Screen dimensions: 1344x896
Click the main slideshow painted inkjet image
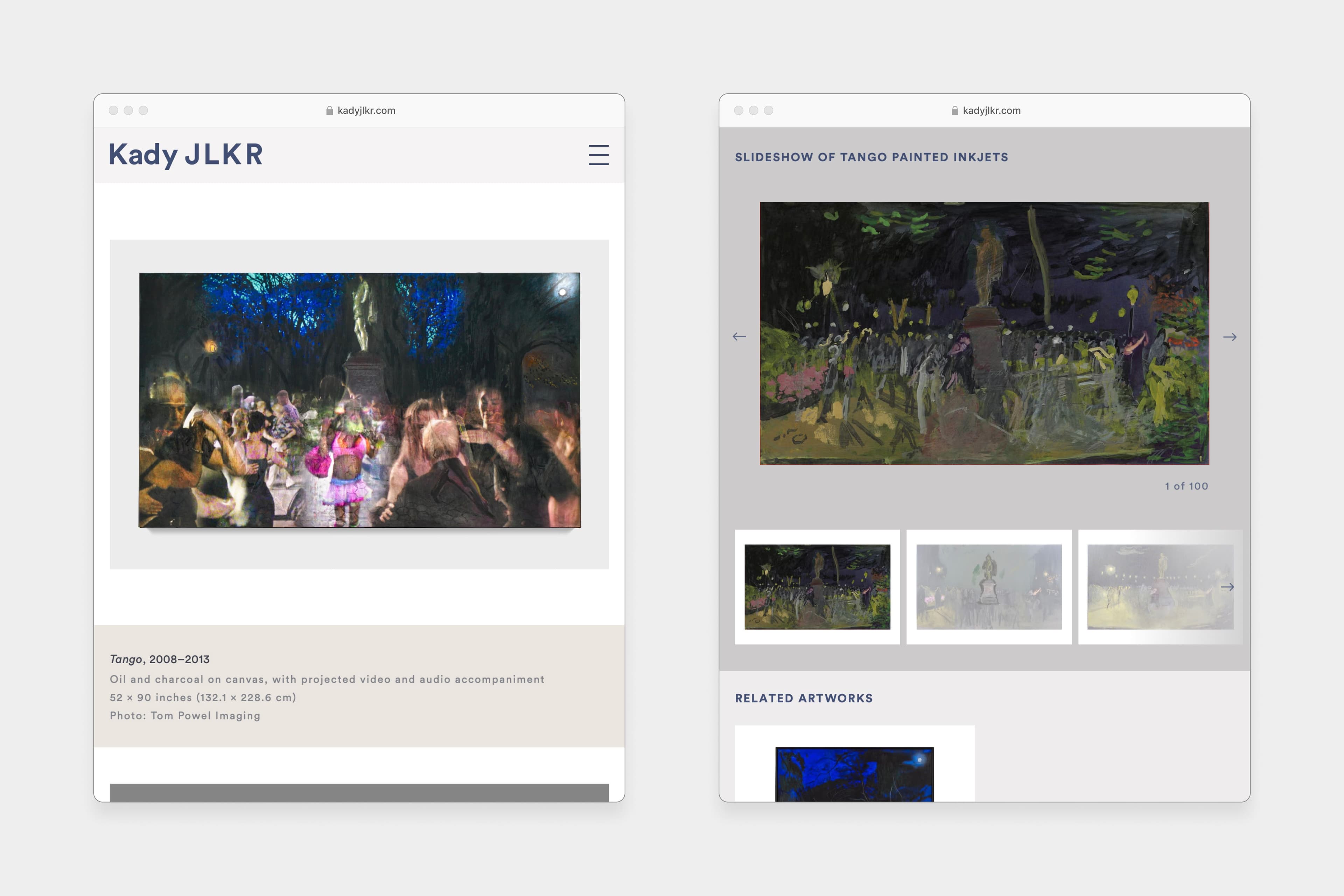pyautogui.click(x=983, y=333)
